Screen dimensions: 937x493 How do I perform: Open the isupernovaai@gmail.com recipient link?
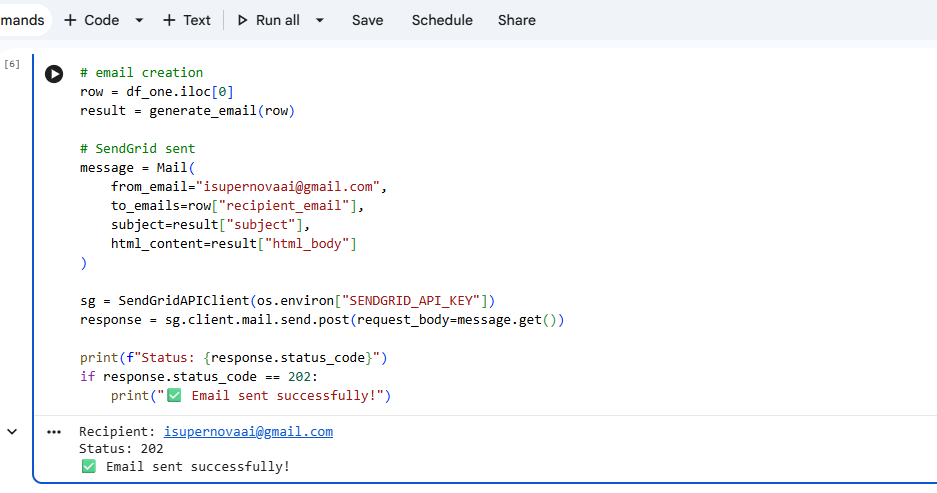249,431
